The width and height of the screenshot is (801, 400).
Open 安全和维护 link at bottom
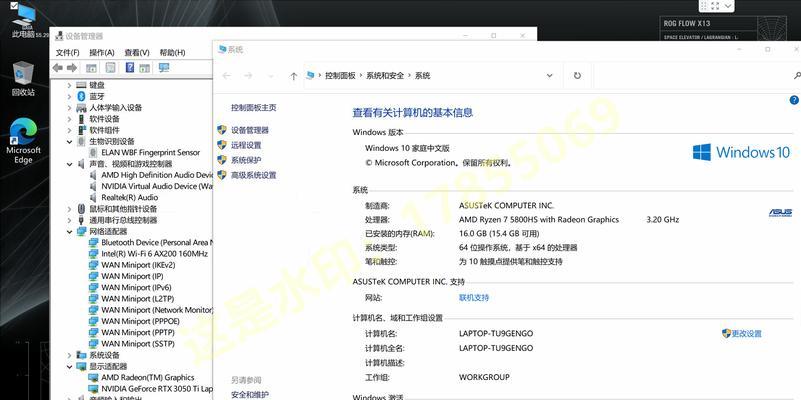pos(250,394)
